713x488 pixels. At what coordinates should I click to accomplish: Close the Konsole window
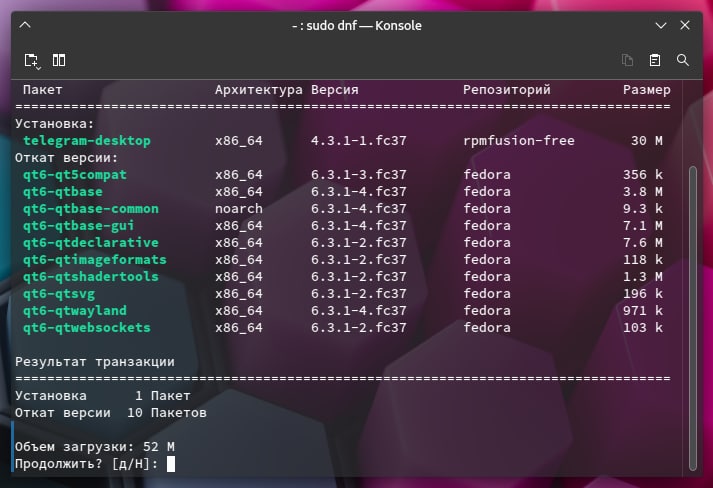tap(685, 25)
